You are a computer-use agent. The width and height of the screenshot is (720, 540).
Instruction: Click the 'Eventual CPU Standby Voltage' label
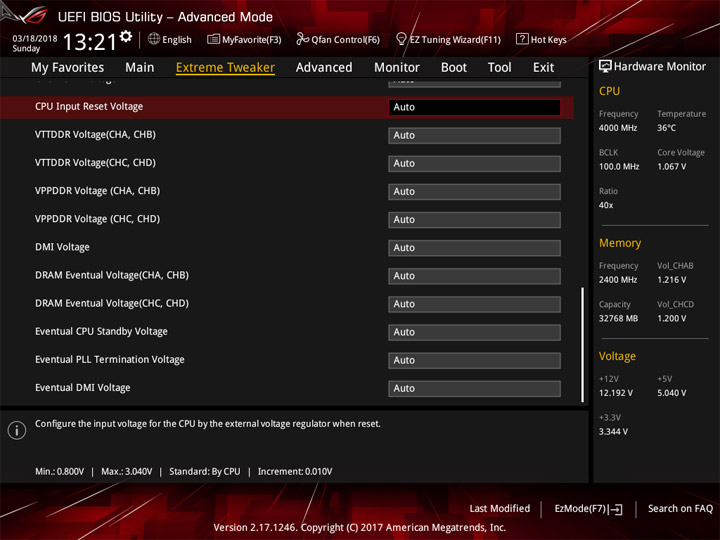101,332
